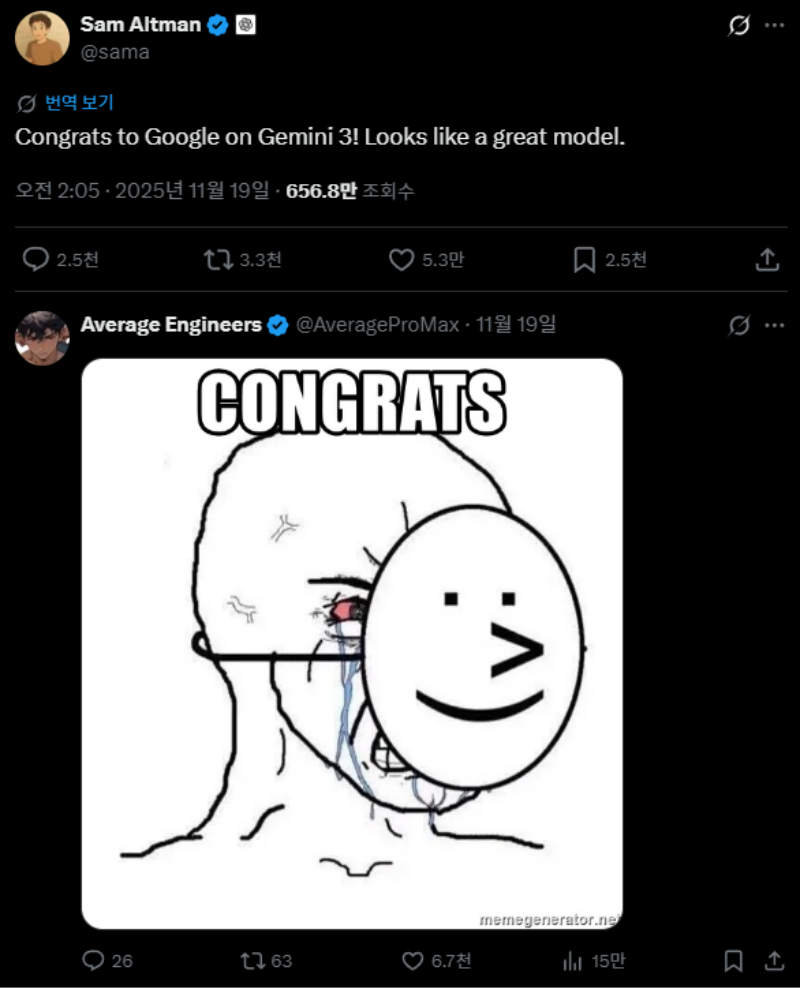Viewport: 800px width, 989px height.
Task: Click the Average Engineers account name
Action: click(171, 324)
